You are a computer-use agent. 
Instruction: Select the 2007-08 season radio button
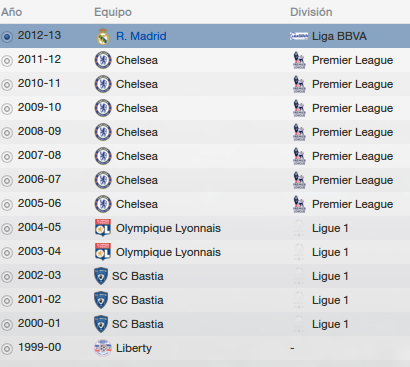pos(7,157)
